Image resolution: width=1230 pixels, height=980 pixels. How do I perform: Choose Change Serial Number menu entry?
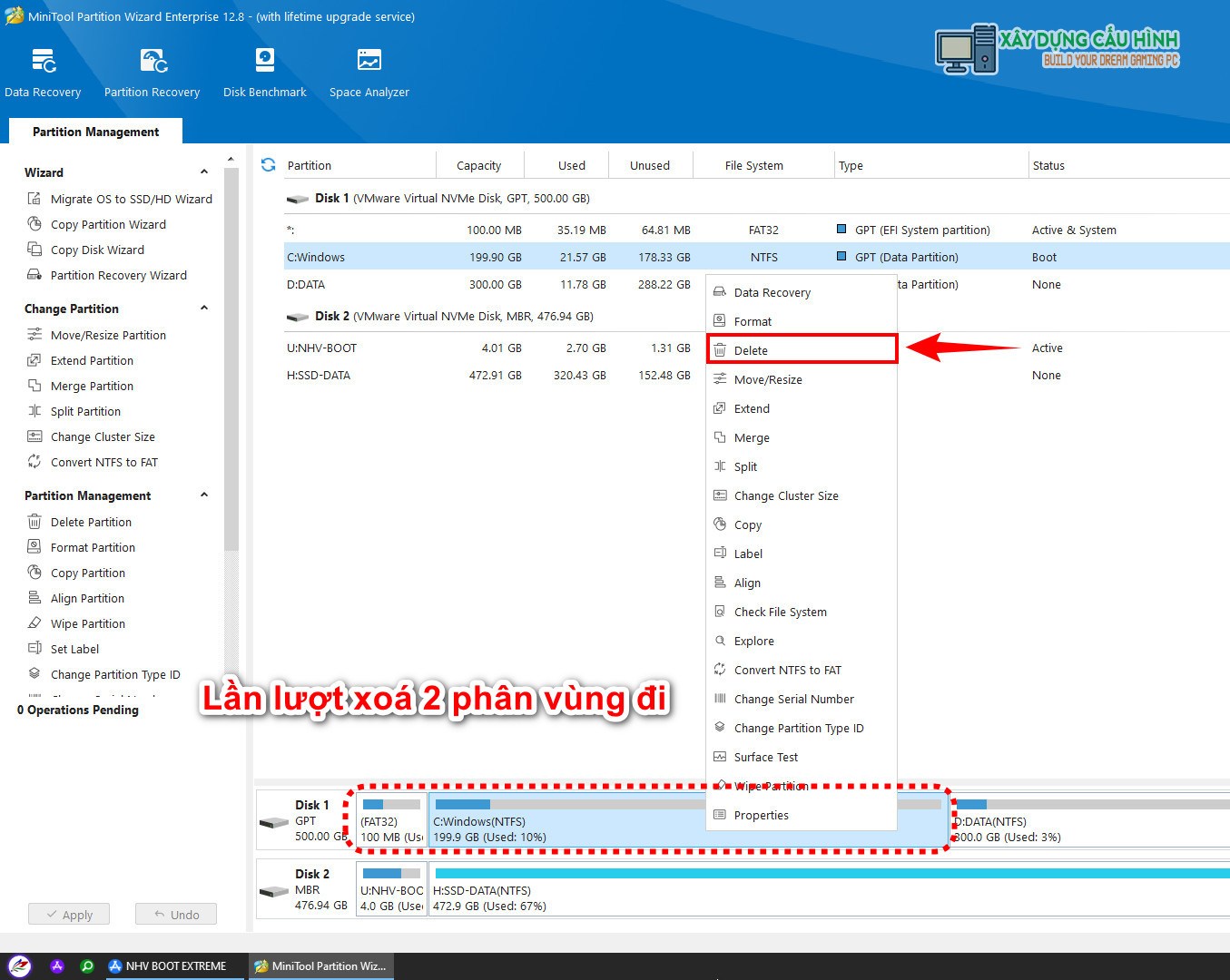[x=802, y=699]
